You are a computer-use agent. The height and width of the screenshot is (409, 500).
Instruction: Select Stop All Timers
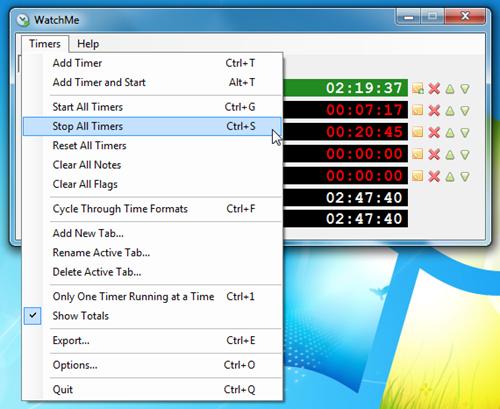pos(153,126)
